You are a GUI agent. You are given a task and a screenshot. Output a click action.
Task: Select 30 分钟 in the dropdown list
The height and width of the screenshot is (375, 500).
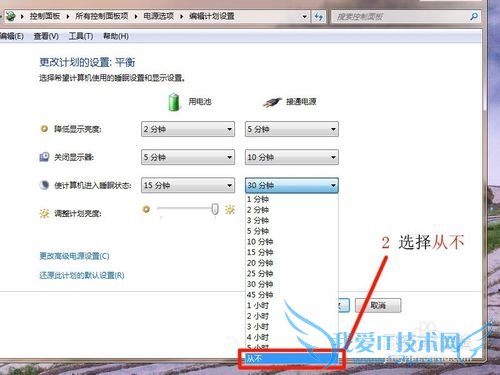(x=292, y=284)
